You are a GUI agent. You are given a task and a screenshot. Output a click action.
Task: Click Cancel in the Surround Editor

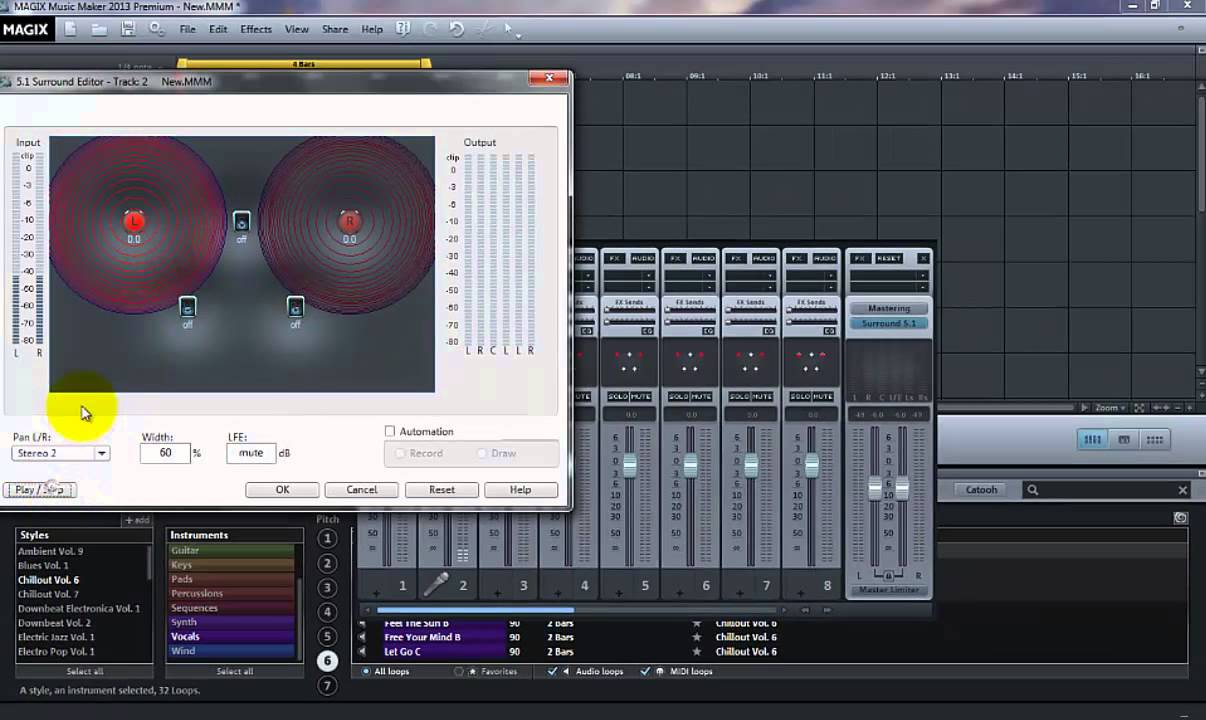(362, 490)
